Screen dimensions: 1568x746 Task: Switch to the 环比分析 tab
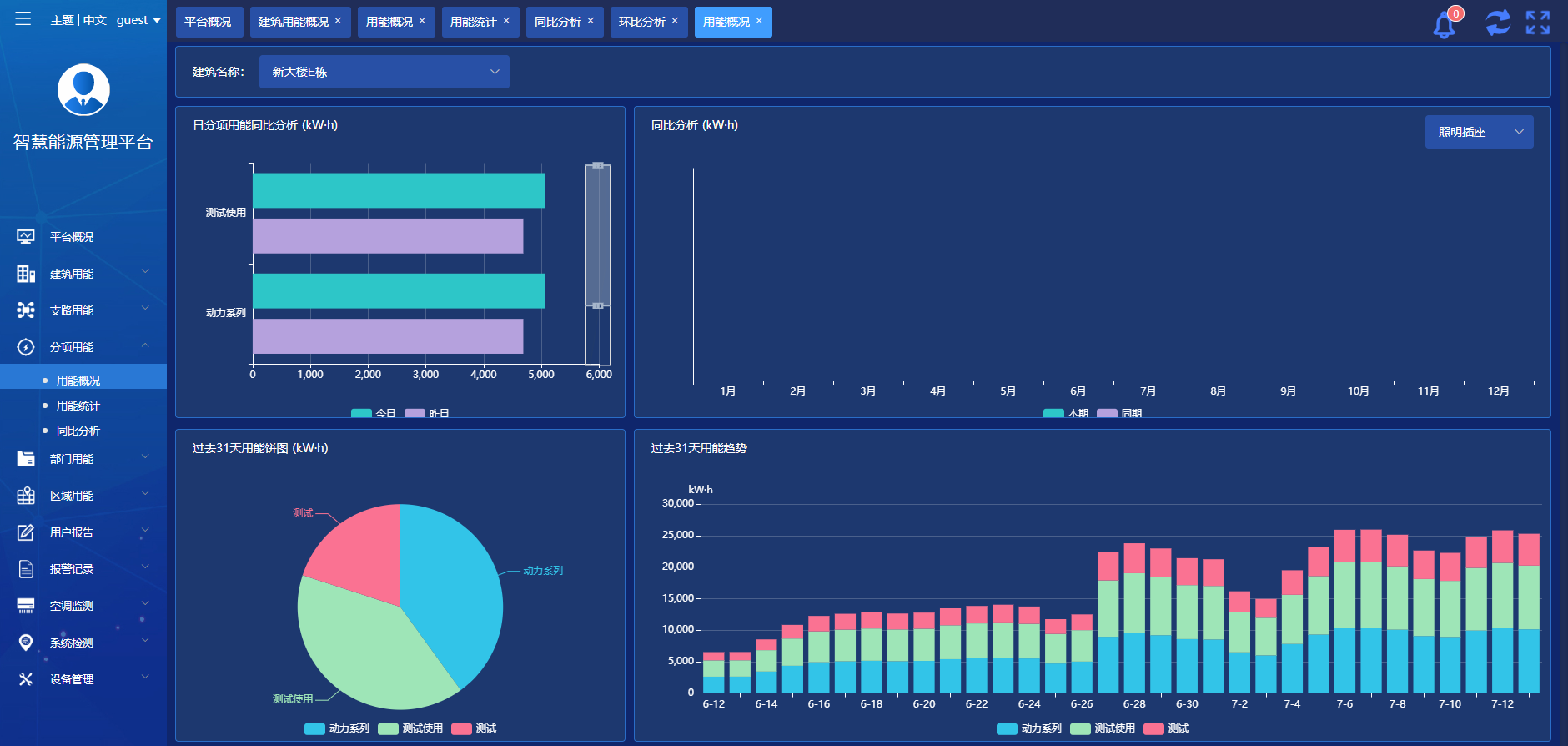[x=641, y=22]
